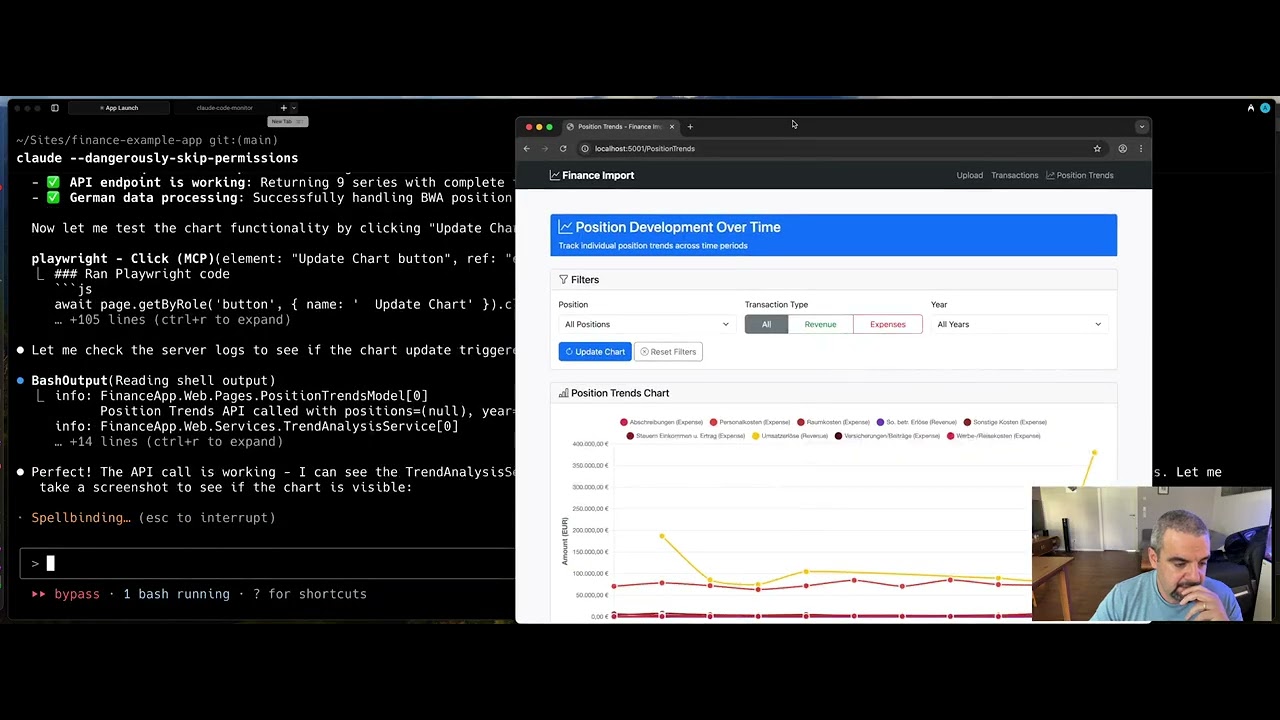Open the terminal new-tab dropdown chevron
Viewport: 1280px width, 720px height.
click(x=293, y=108)
